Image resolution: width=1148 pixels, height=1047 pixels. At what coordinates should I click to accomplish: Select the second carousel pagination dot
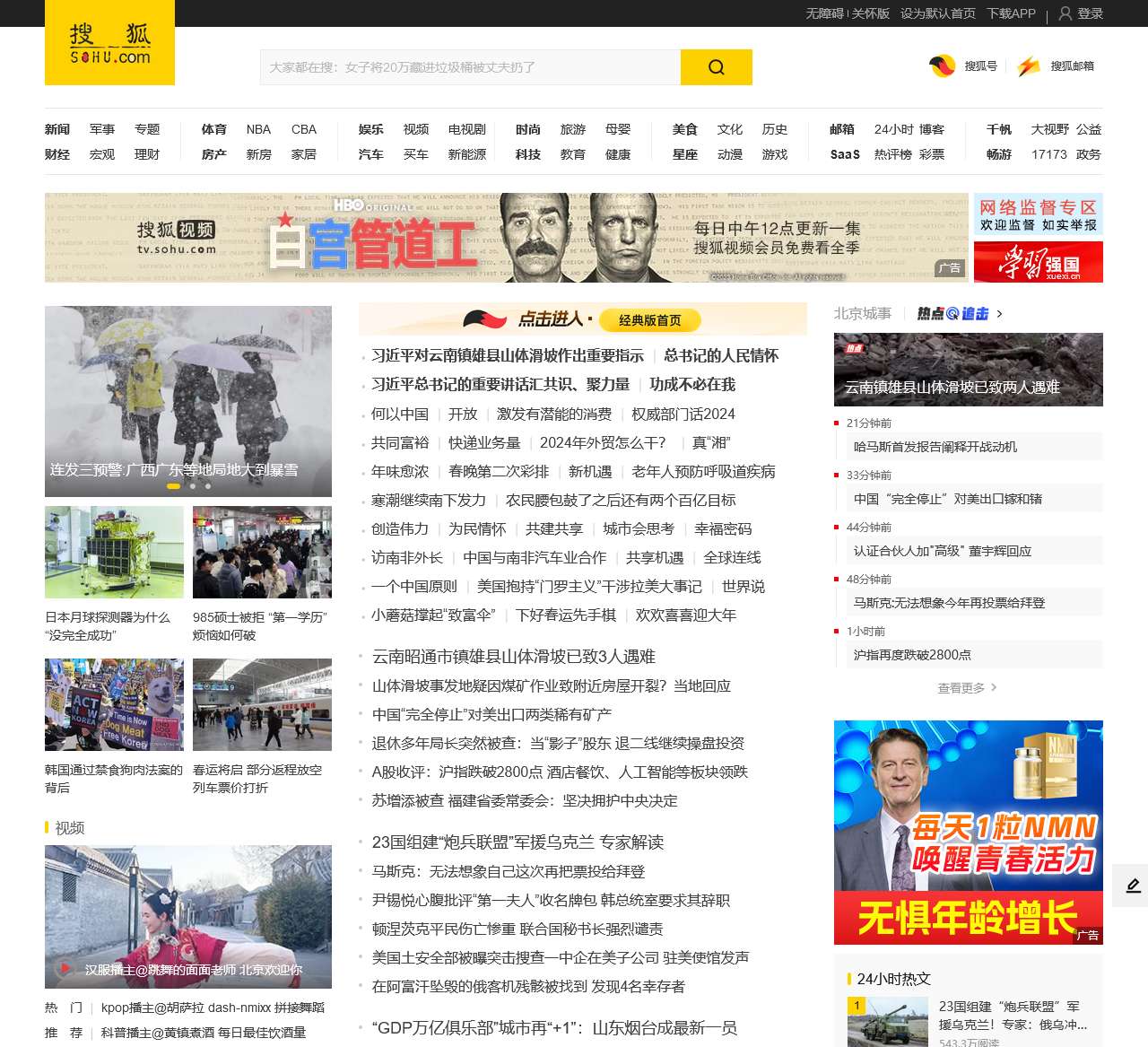click(191, 486)
